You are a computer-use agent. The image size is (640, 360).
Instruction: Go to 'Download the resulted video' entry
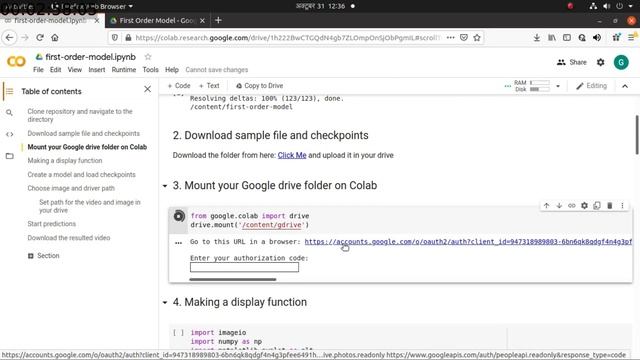(69, 238)
